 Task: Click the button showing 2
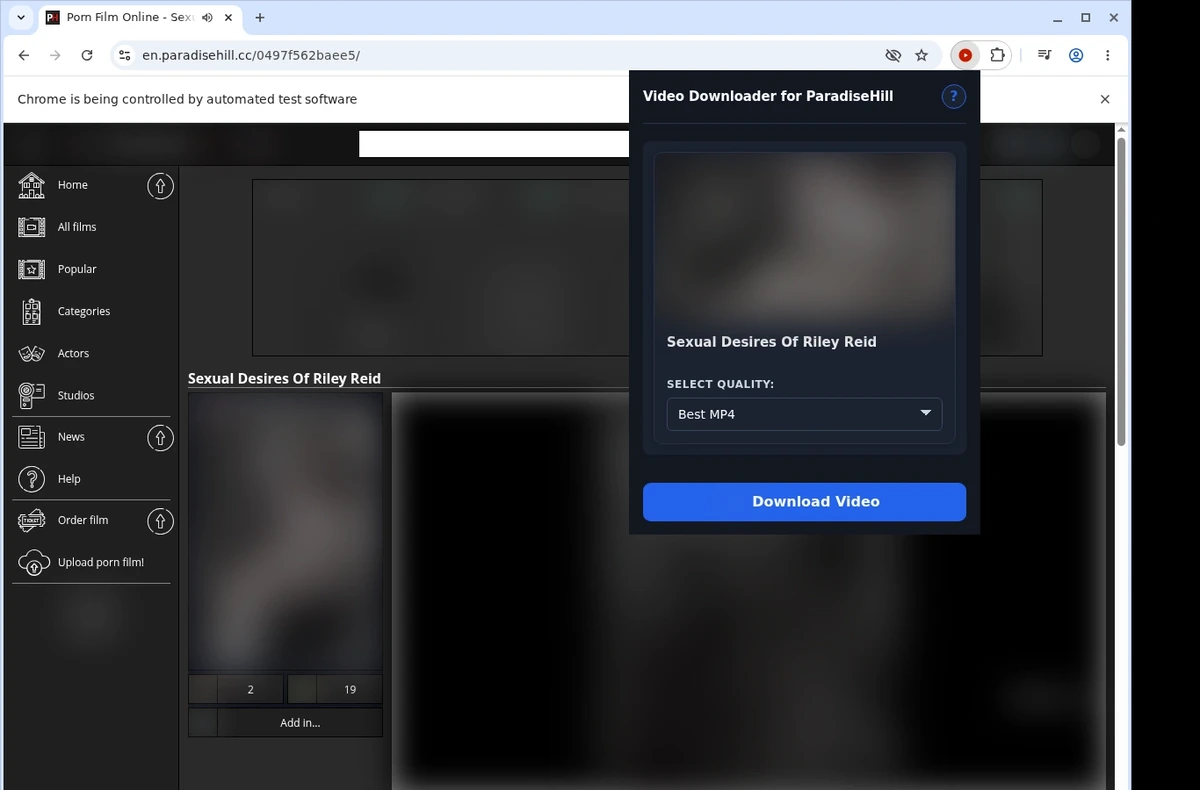click(236, 689)
